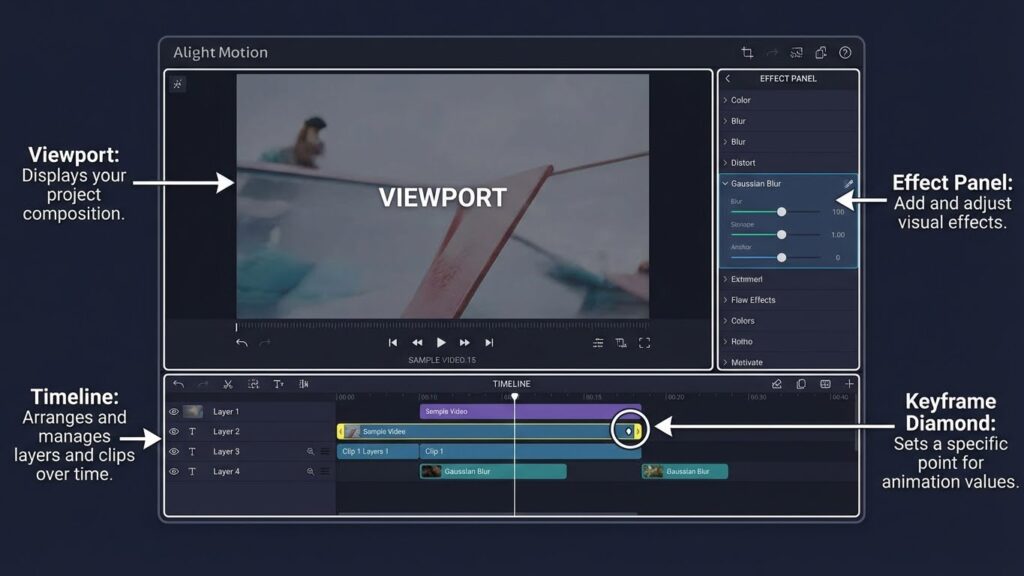The image size is (1024, 576).
Task: Enter fullscreen preview mode
Action: [x=644, y=341]
